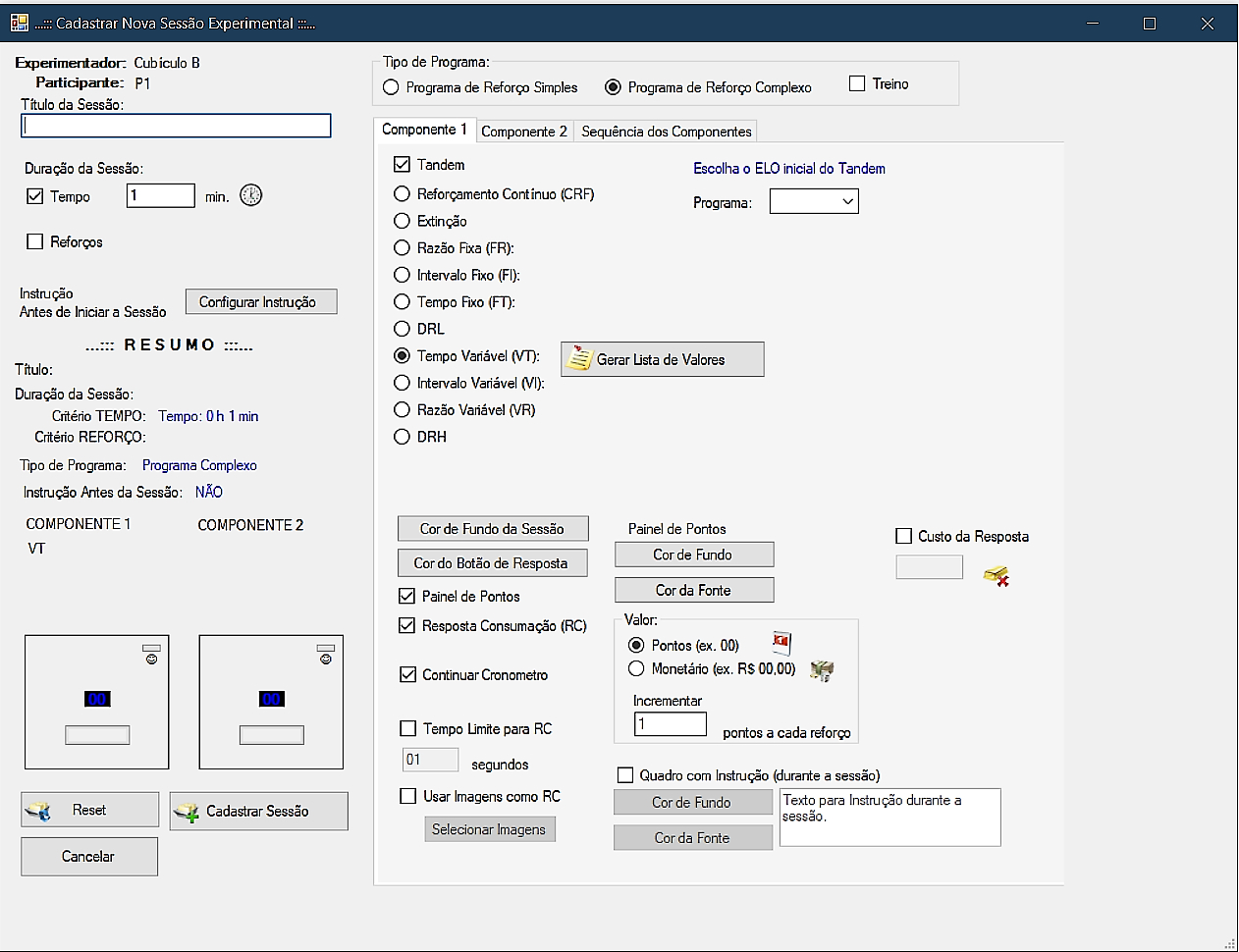Open the Programa dropdown

click(x=814, y=201)
